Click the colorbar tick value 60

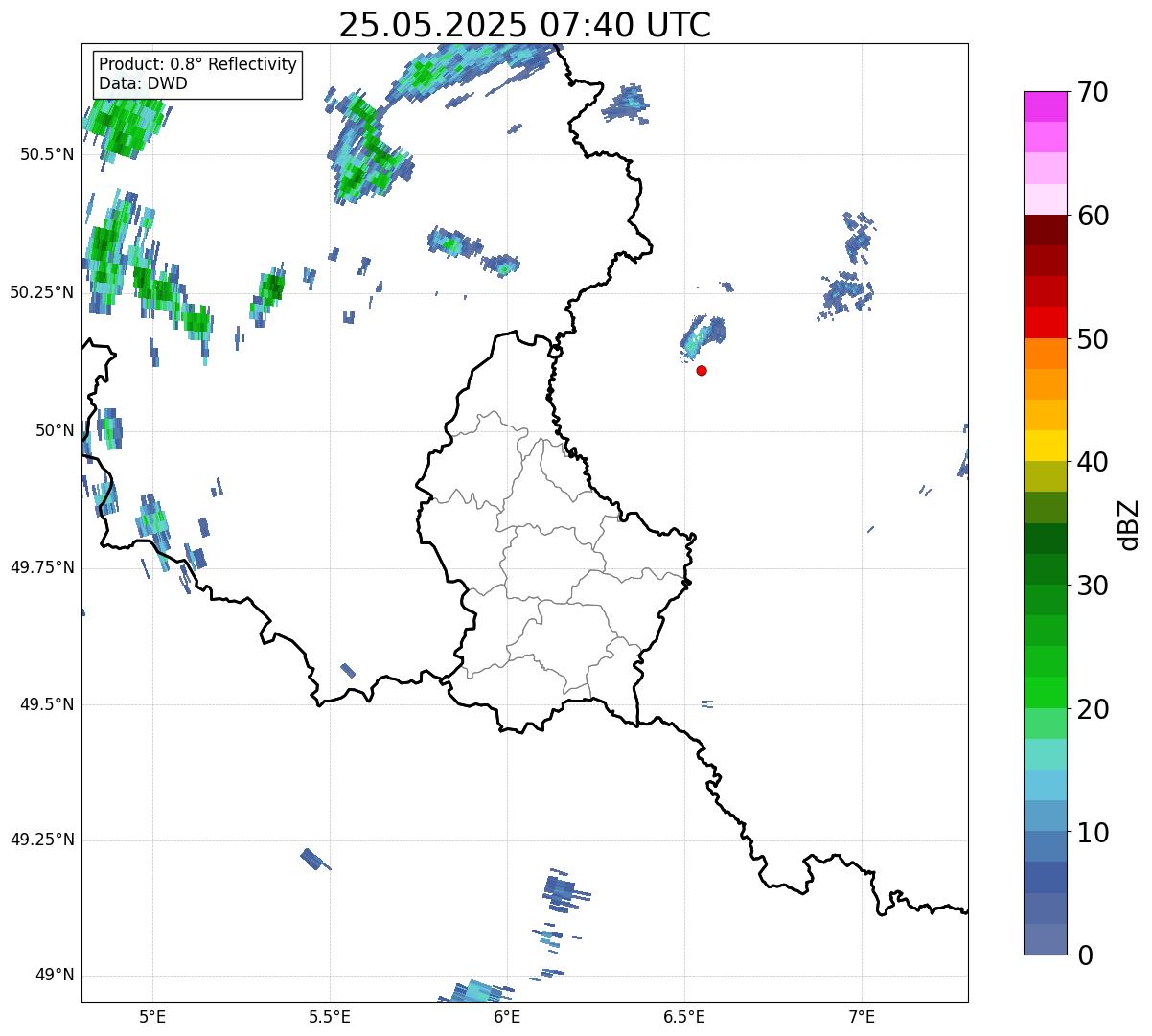1093,216
